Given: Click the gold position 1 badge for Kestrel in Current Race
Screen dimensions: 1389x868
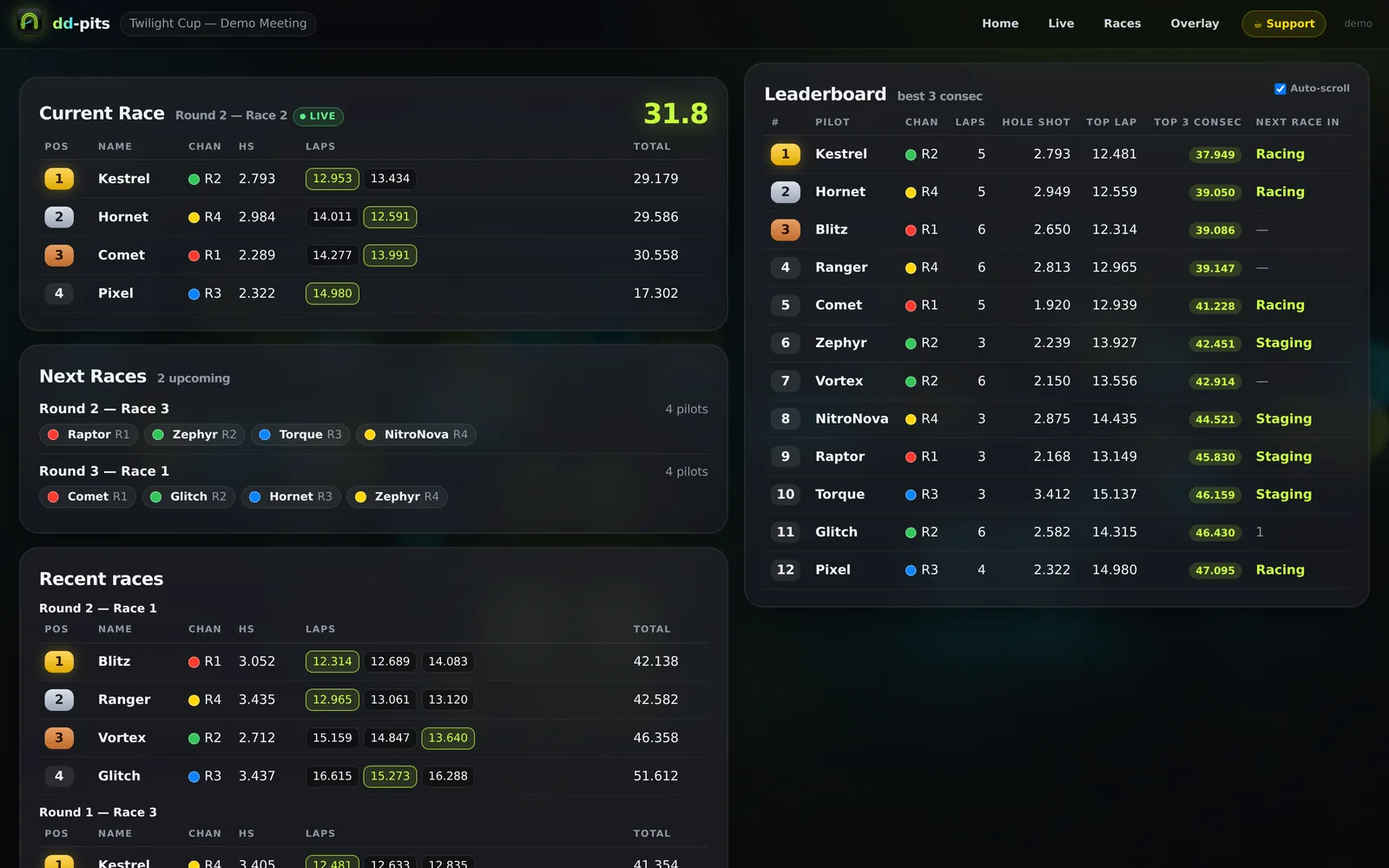Looking at the screenshot, I should pos(59,179).
